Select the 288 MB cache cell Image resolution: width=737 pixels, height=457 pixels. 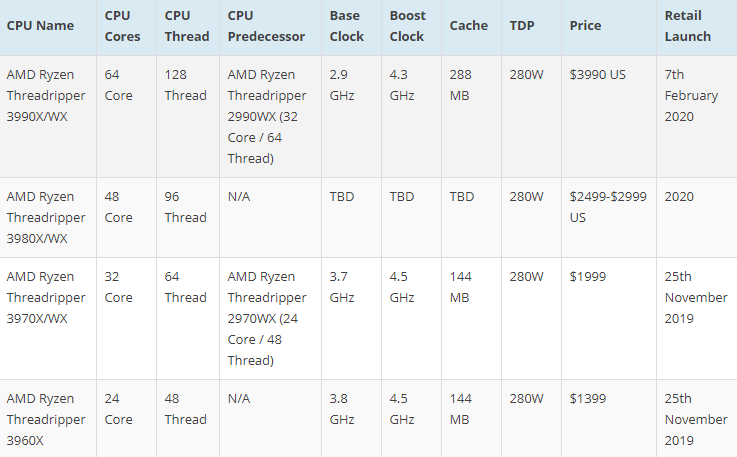click(x=471, y=117)
